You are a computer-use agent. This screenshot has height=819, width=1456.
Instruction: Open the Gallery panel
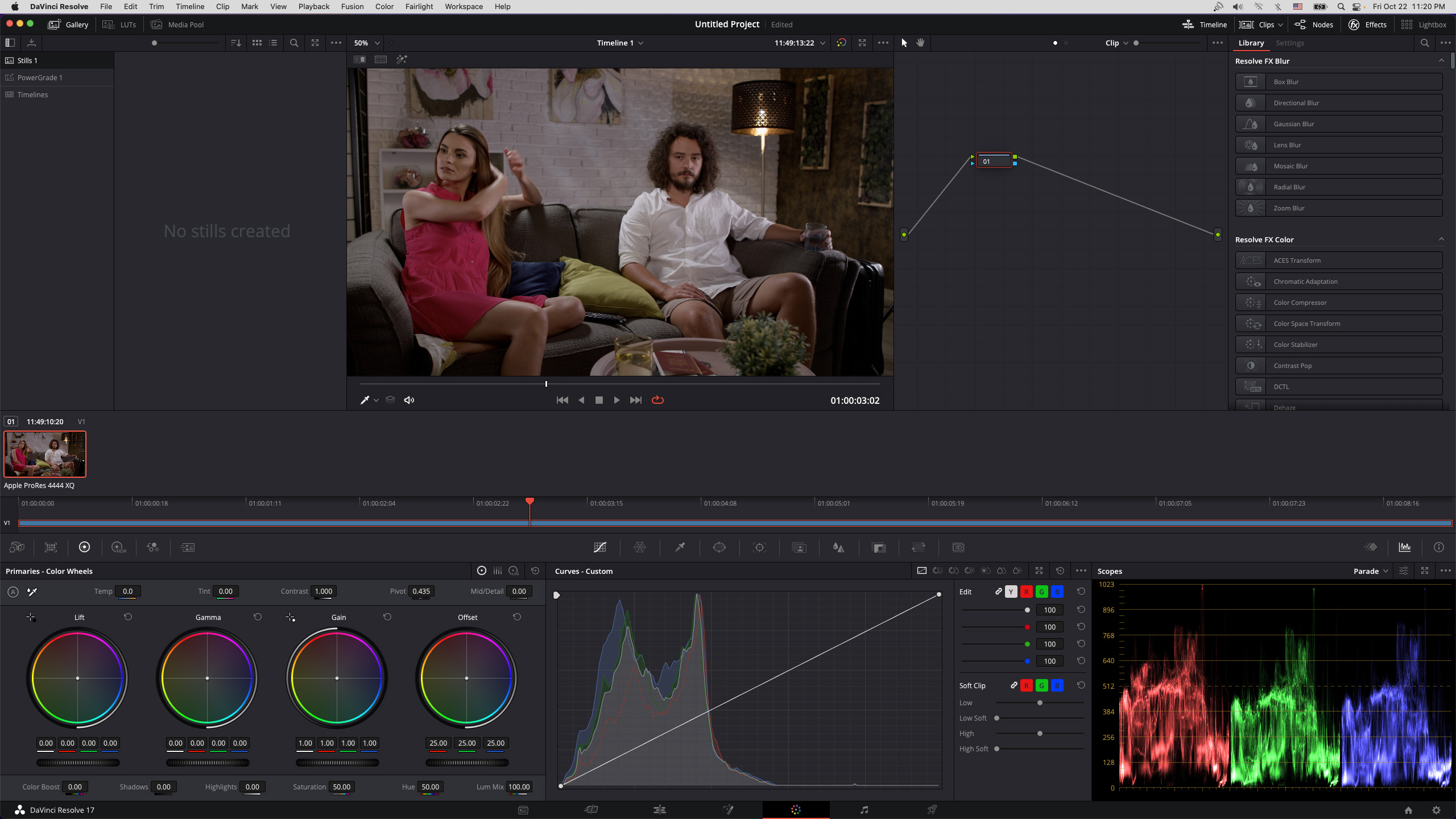tap(68, 24)
